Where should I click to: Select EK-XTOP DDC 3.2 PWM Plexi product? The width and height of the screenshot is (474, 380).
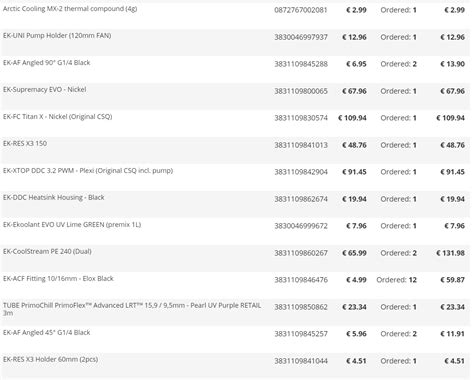(x=88, y=171)
